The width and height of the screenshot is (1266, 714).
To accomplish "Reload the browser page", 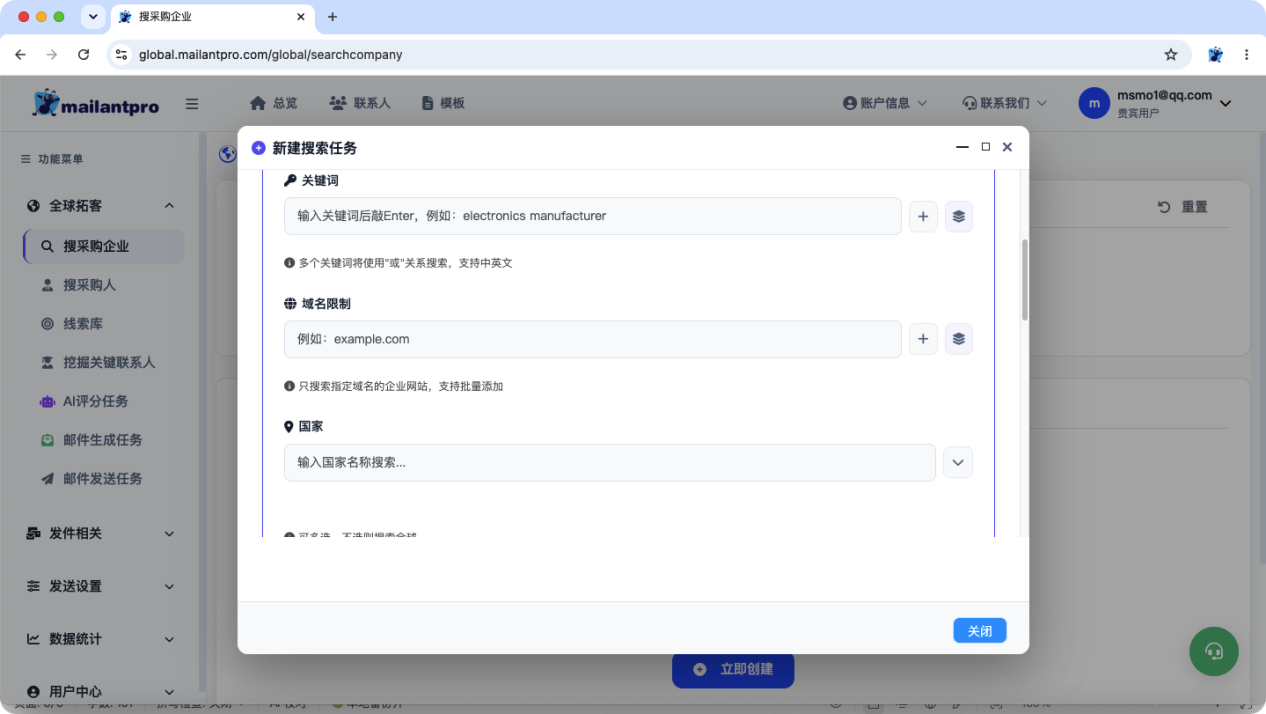I will pyautogui.click(x=83, y=55).
